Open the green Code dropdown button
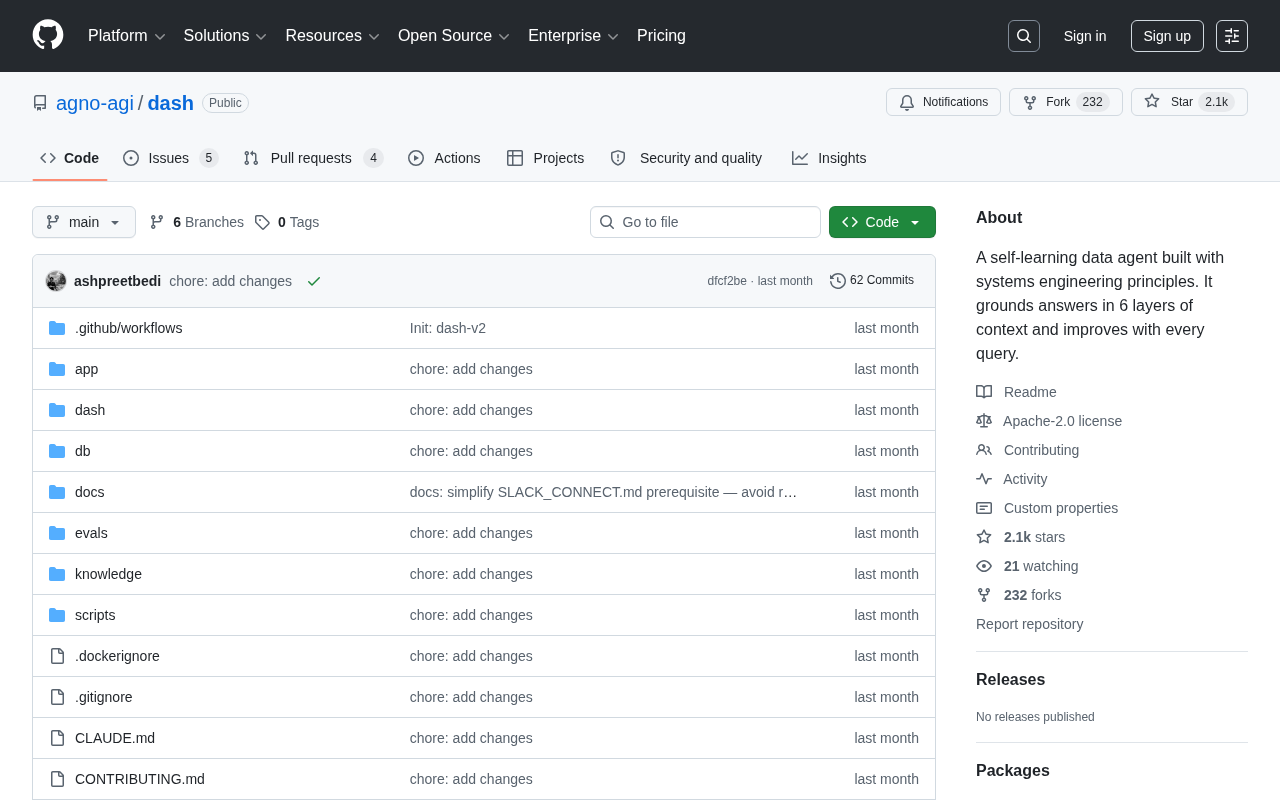 [x=882, y=222]
